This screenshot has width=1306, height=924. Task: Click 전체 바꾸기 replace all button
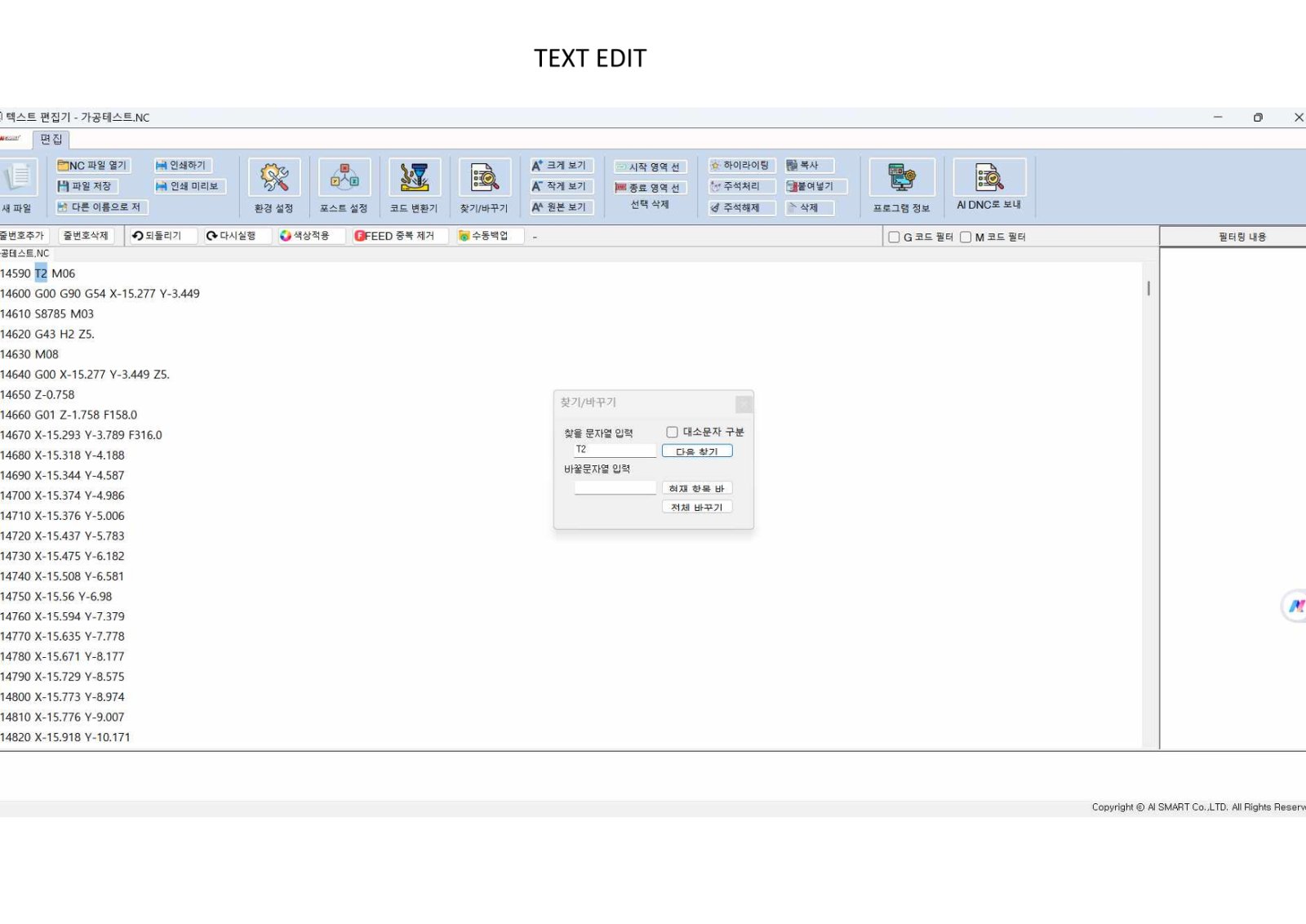coord(697,507)
